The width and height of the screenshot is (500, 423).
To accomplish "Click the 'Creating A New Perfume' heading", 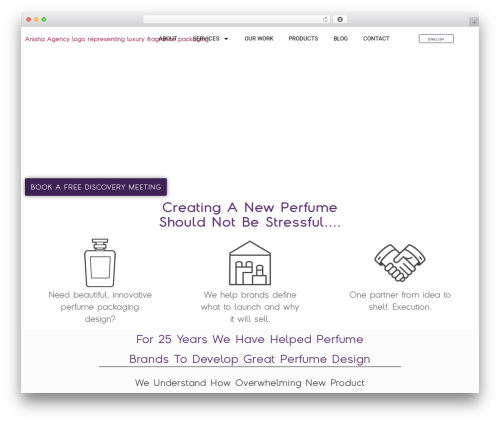I will (250, 215).
